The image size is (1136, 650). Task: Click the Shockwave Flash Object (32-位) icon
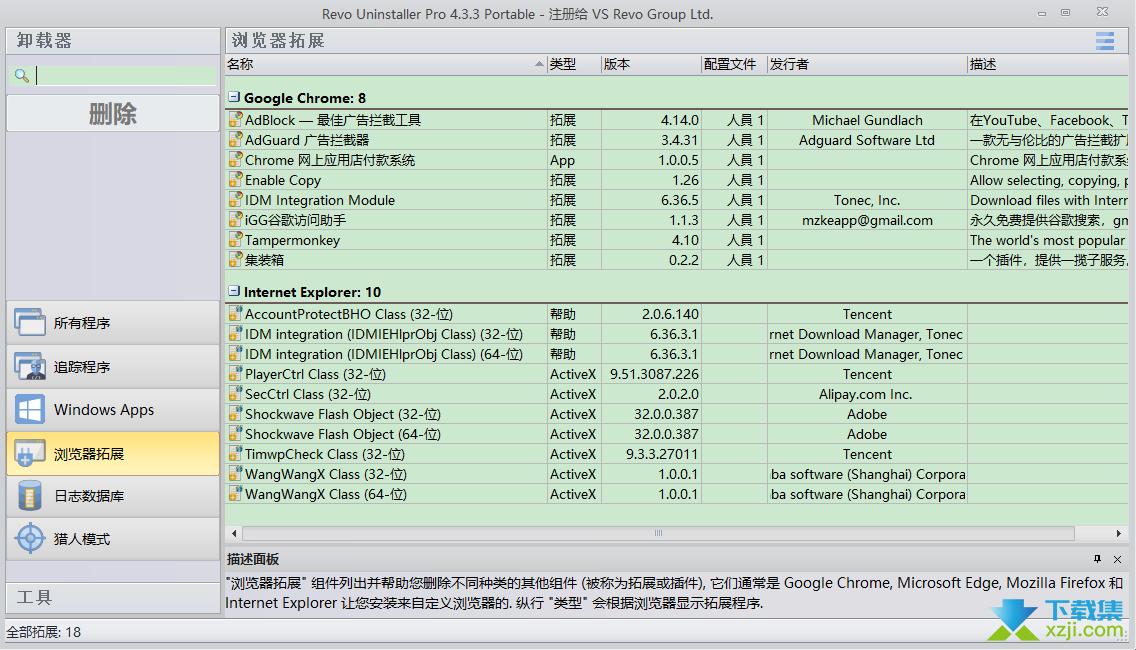(235, 414)
